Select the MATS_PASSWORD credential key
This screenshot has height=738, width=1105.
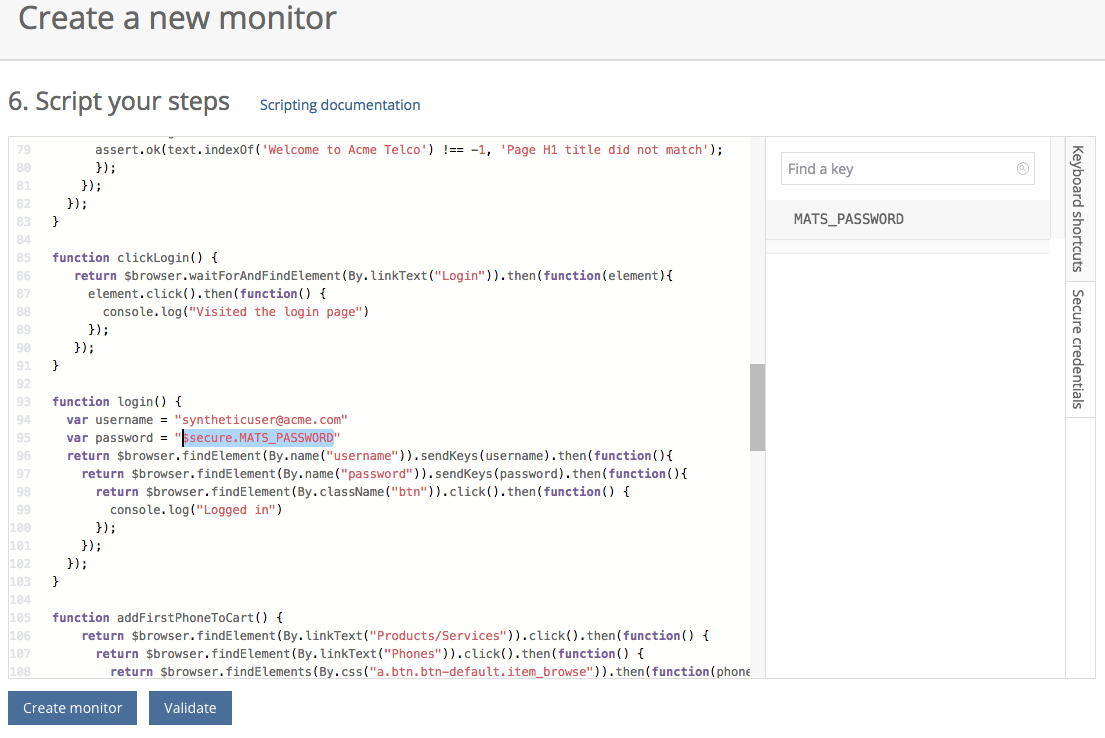(x=908, y=219)
